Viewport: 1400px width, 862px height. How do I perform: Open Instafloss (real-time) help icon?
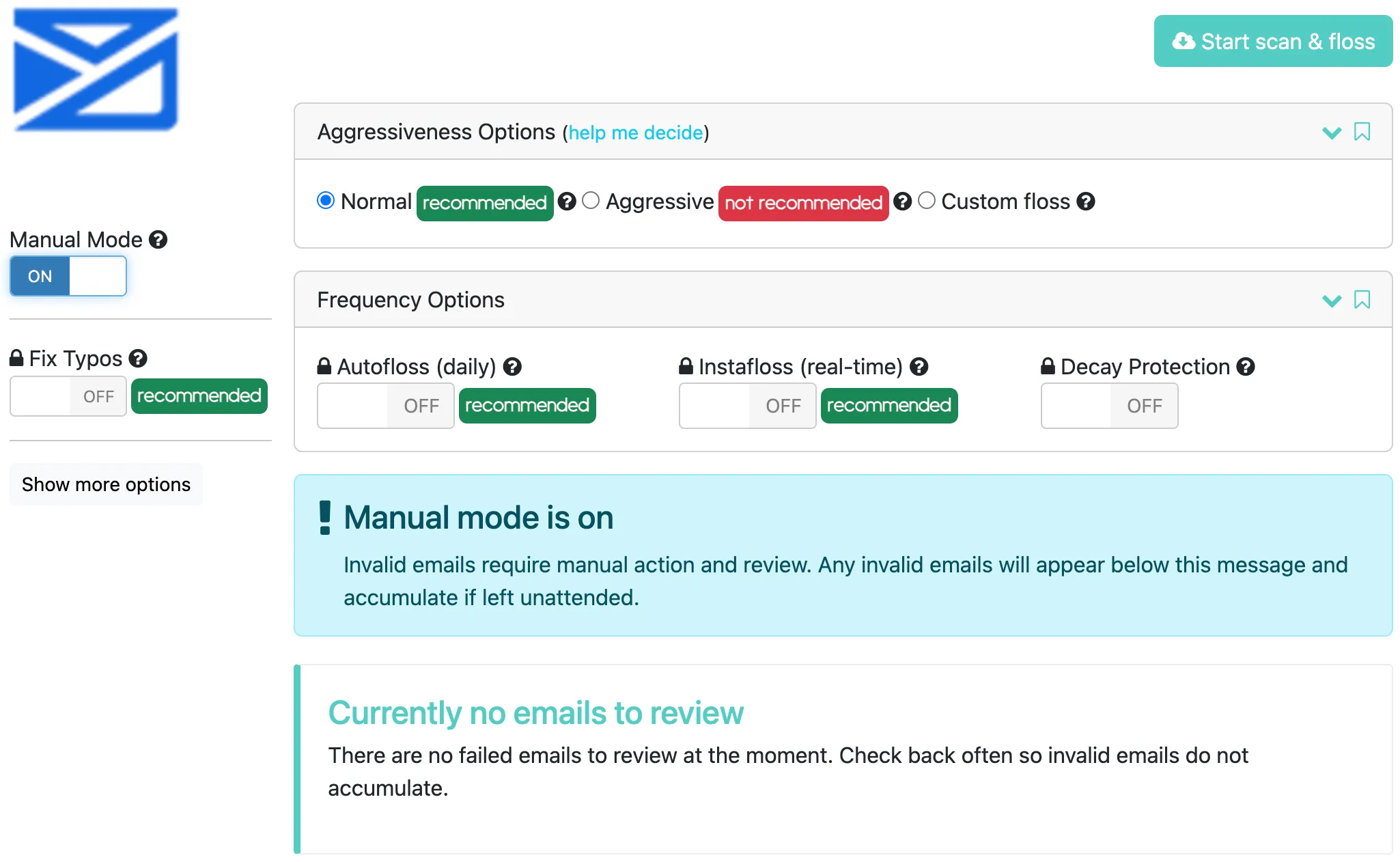[919, 367]
